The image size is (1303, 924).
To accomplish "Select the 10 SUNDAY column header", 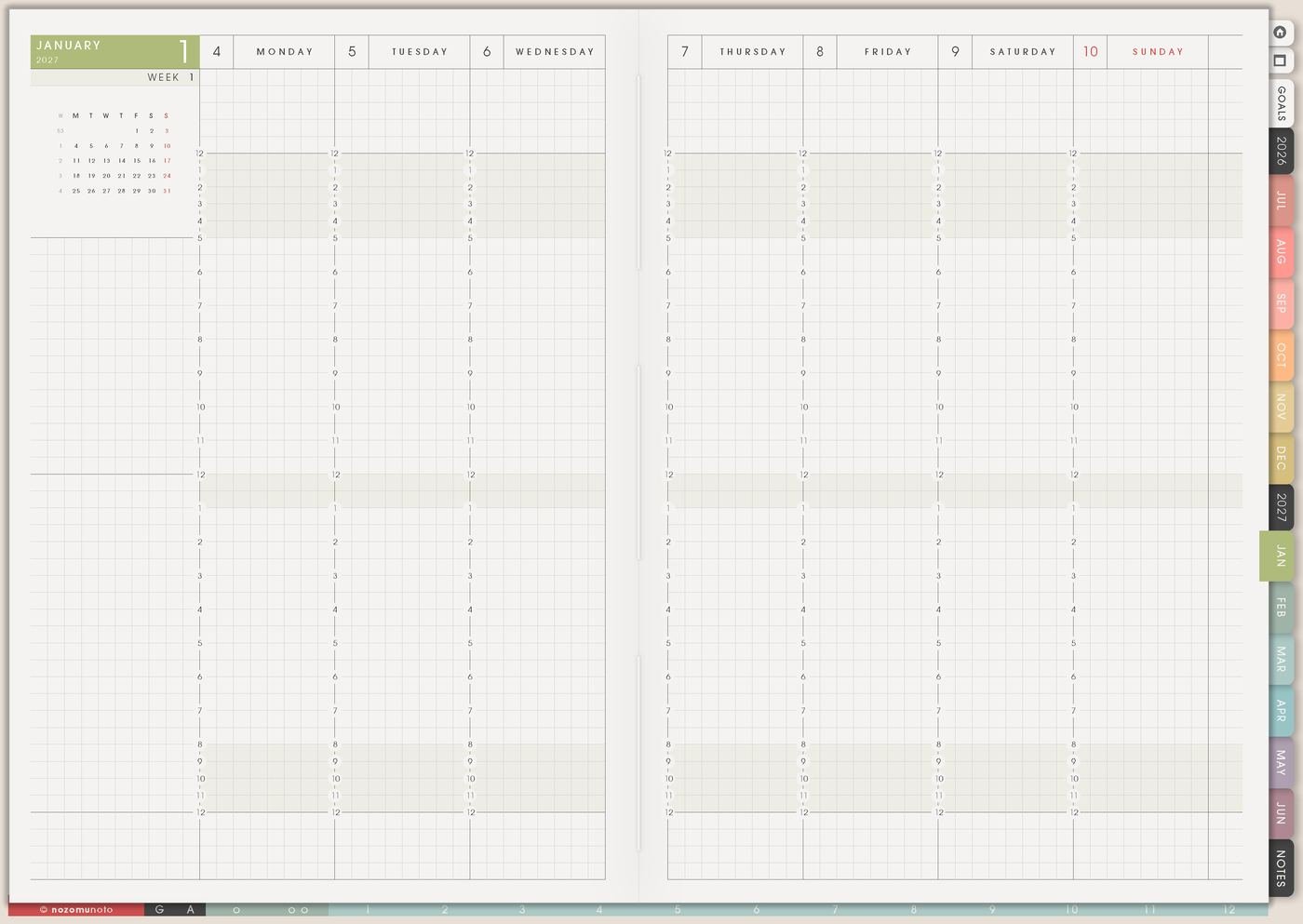I will pos(1140,52).
